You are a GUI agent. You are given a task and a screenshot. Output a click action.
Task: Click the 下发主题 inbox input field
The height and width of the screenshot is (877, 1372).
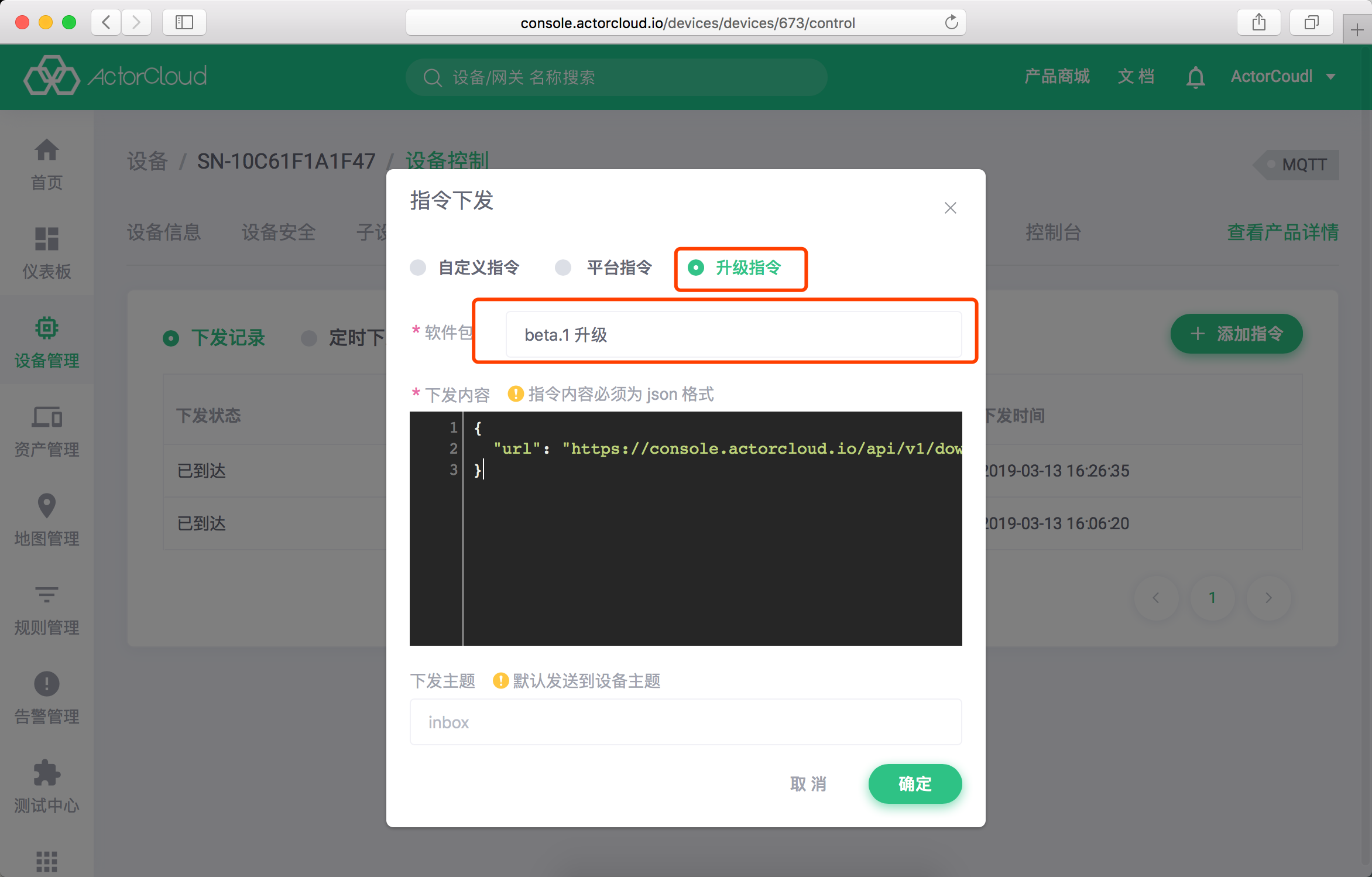[x=685, y=722]
